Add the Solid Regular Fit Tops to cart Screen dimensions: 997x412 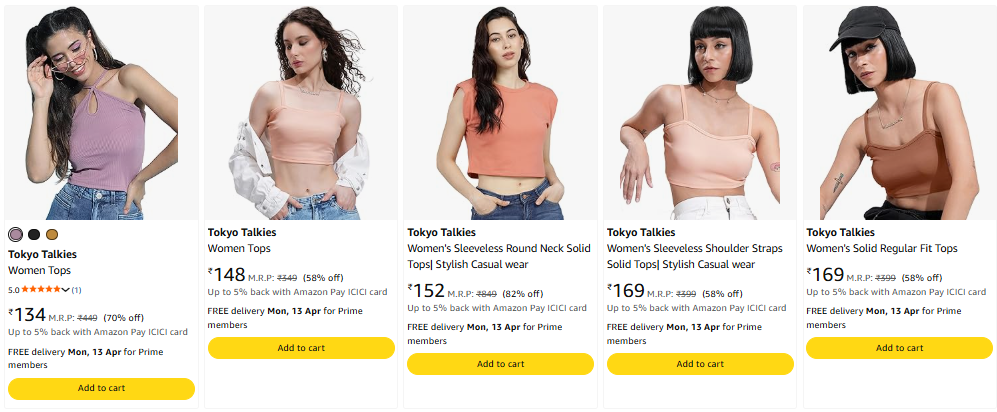coord(899,348)
